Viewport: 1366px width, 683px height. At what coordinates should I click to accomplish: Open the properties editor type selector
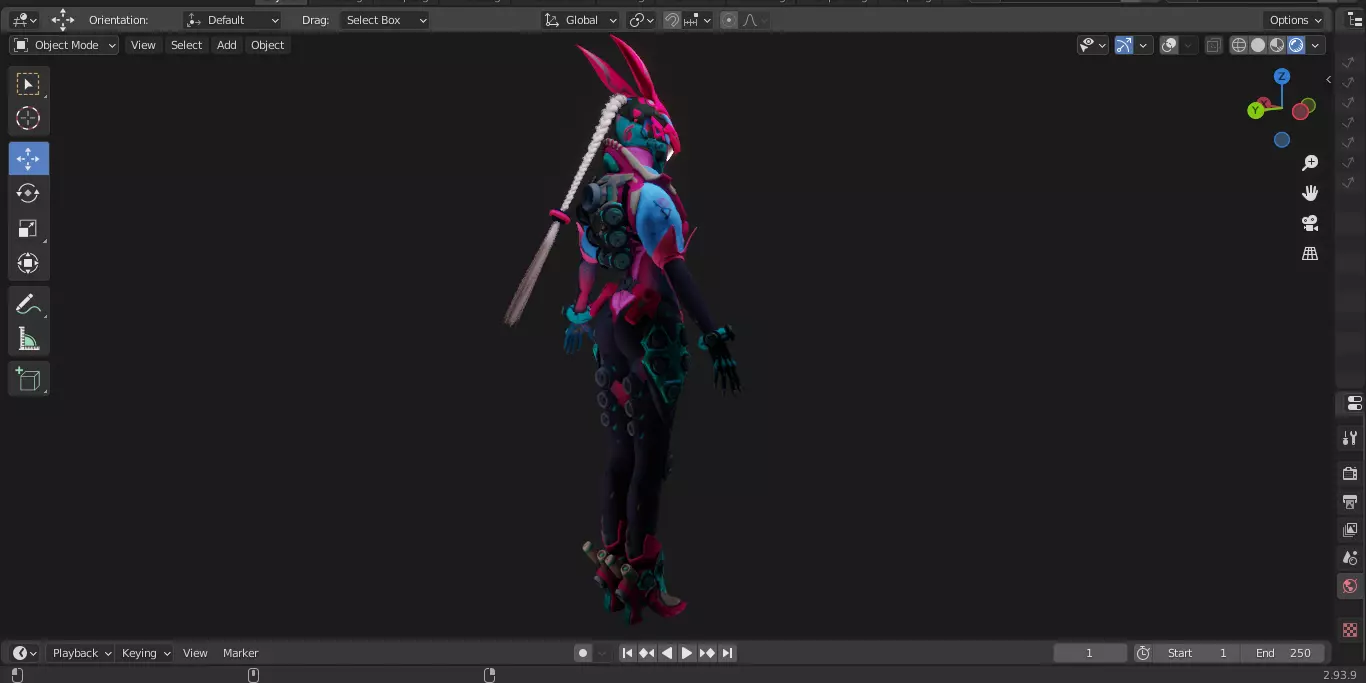click(x=1353, y=403)
